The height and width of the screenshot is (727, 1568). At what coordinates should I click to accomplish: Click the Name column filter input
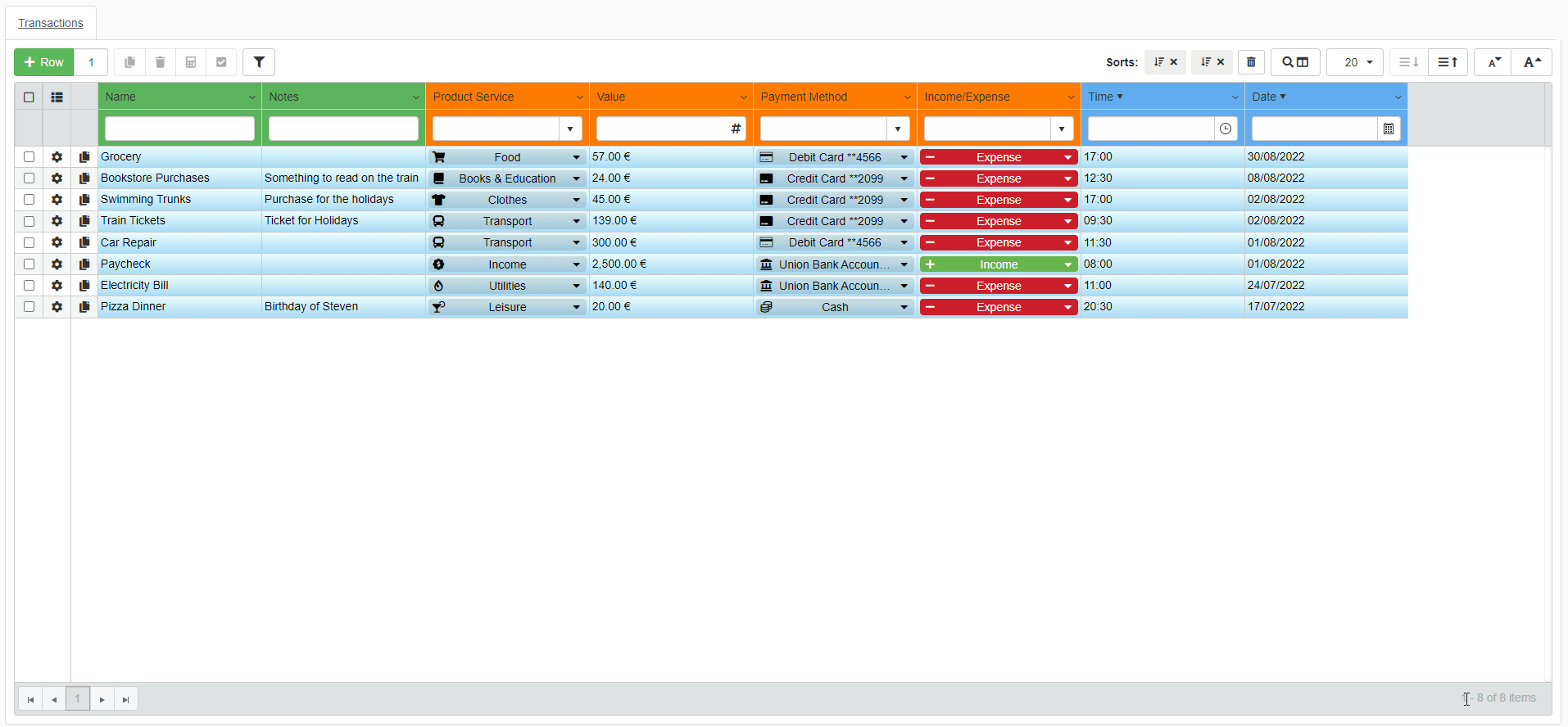click(179, 129)
